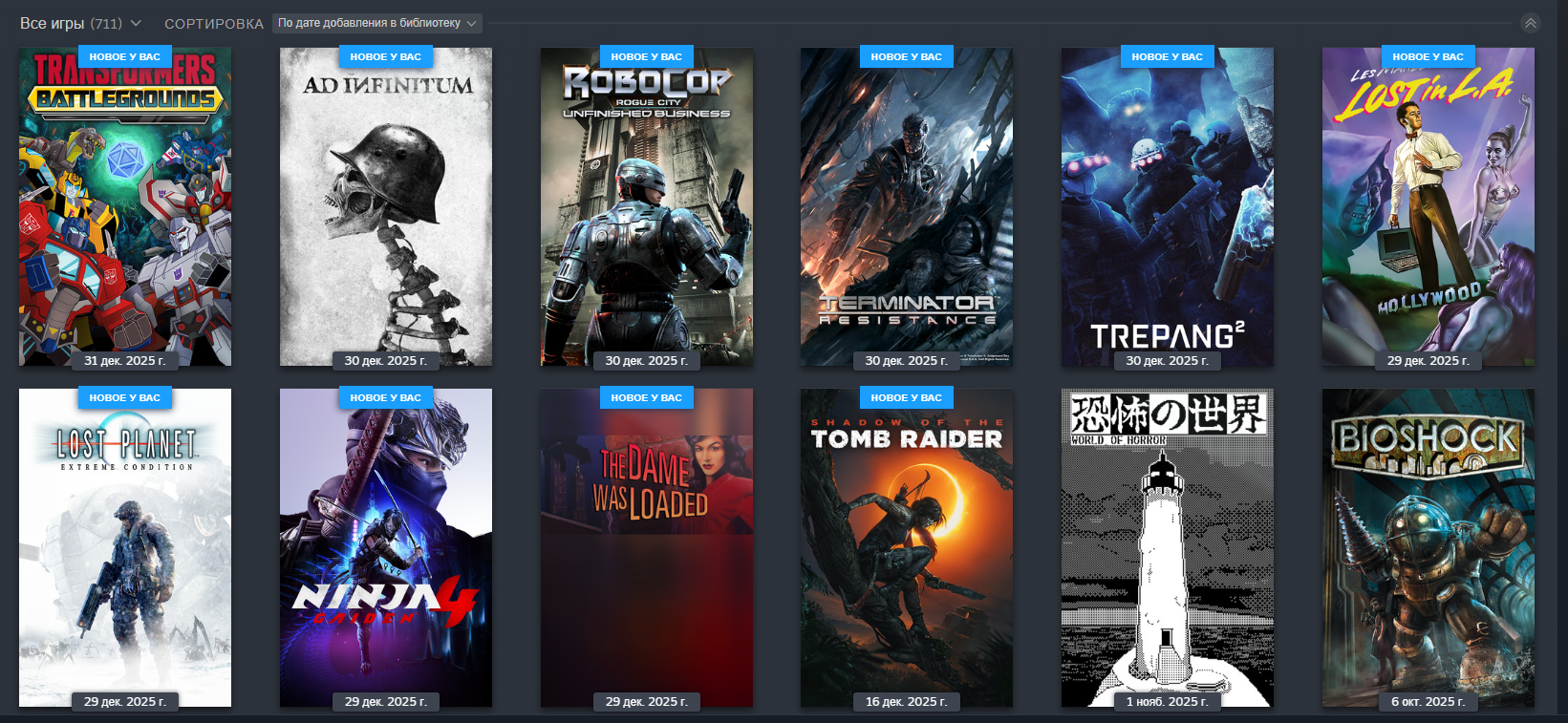The image size is (1568, 723).
Task: Click '30 дек. 2025 г.' date under Ad Infinitum
Action: pos(386,360)
